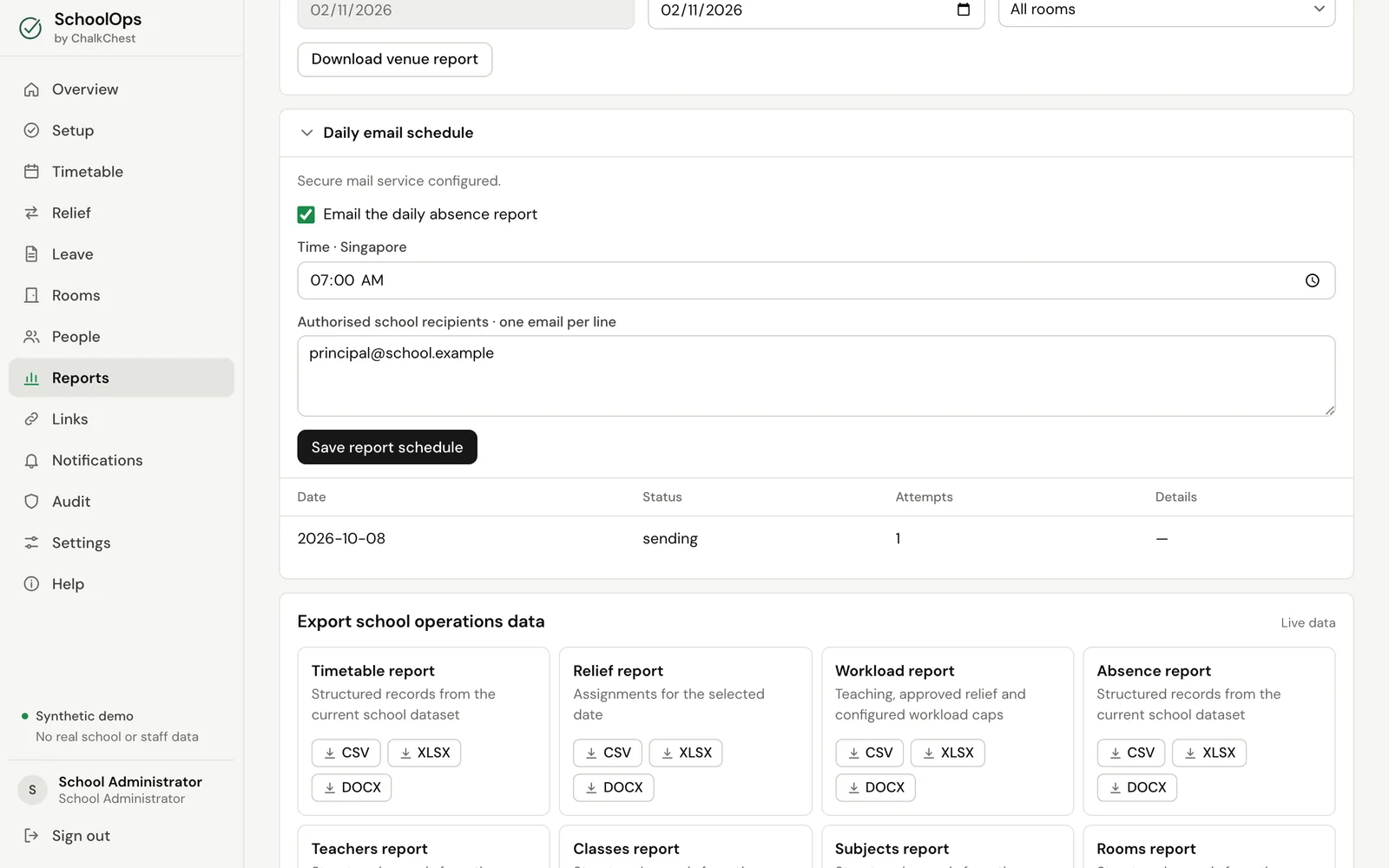This screenshot has width=1389, height=868.
Task: Download Absence report as CSV
Action: (1131, 753)
